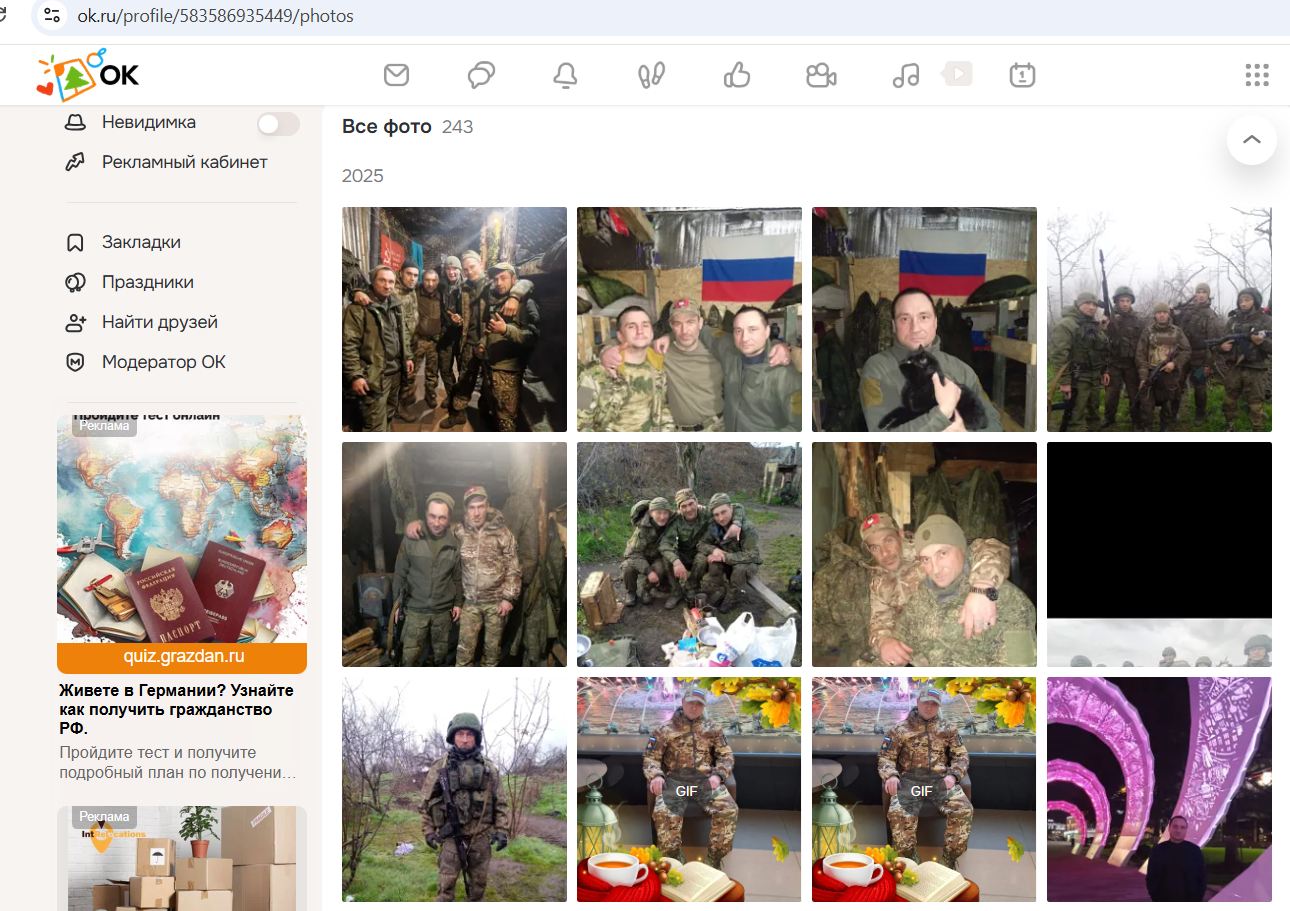Open the music note icon

(905, 73)
